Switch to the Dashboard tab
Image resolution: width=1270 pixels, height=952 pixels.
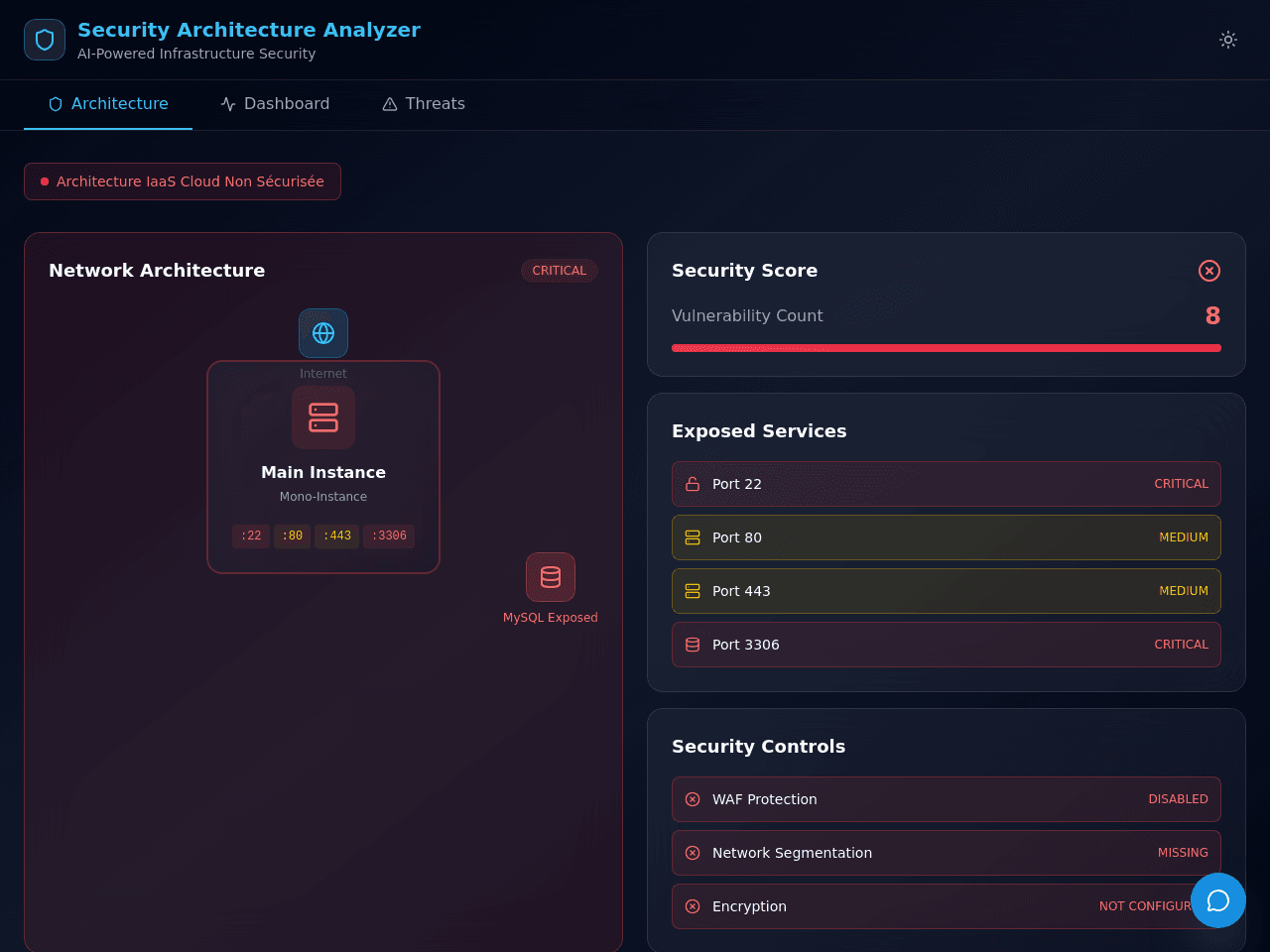coord(275,104)
